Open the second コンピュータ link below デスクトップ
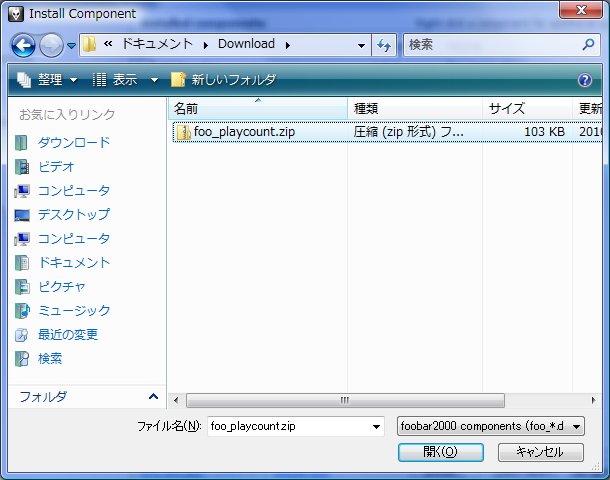 74,238
